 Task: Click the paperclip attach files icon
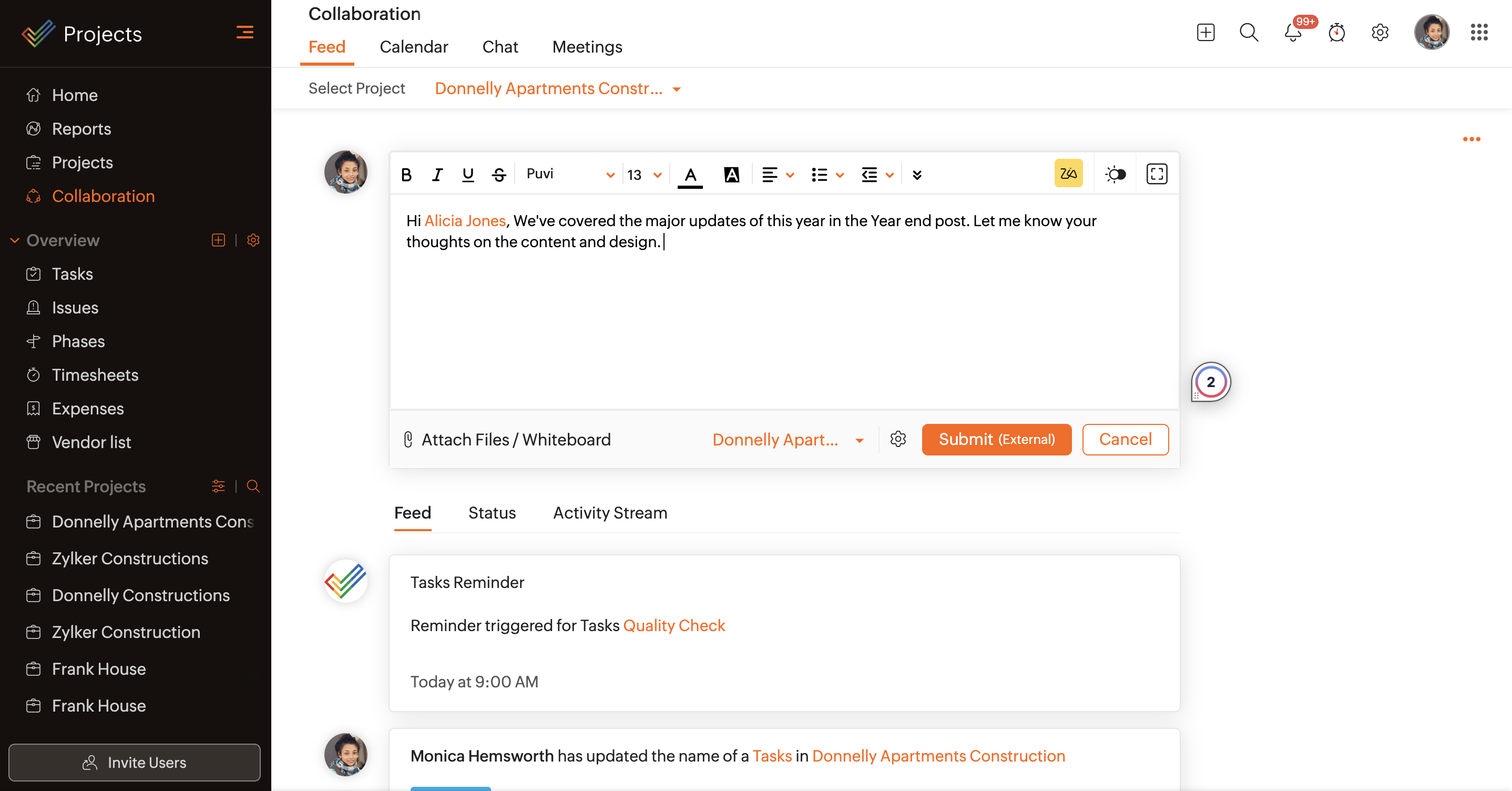coord(408,439)
